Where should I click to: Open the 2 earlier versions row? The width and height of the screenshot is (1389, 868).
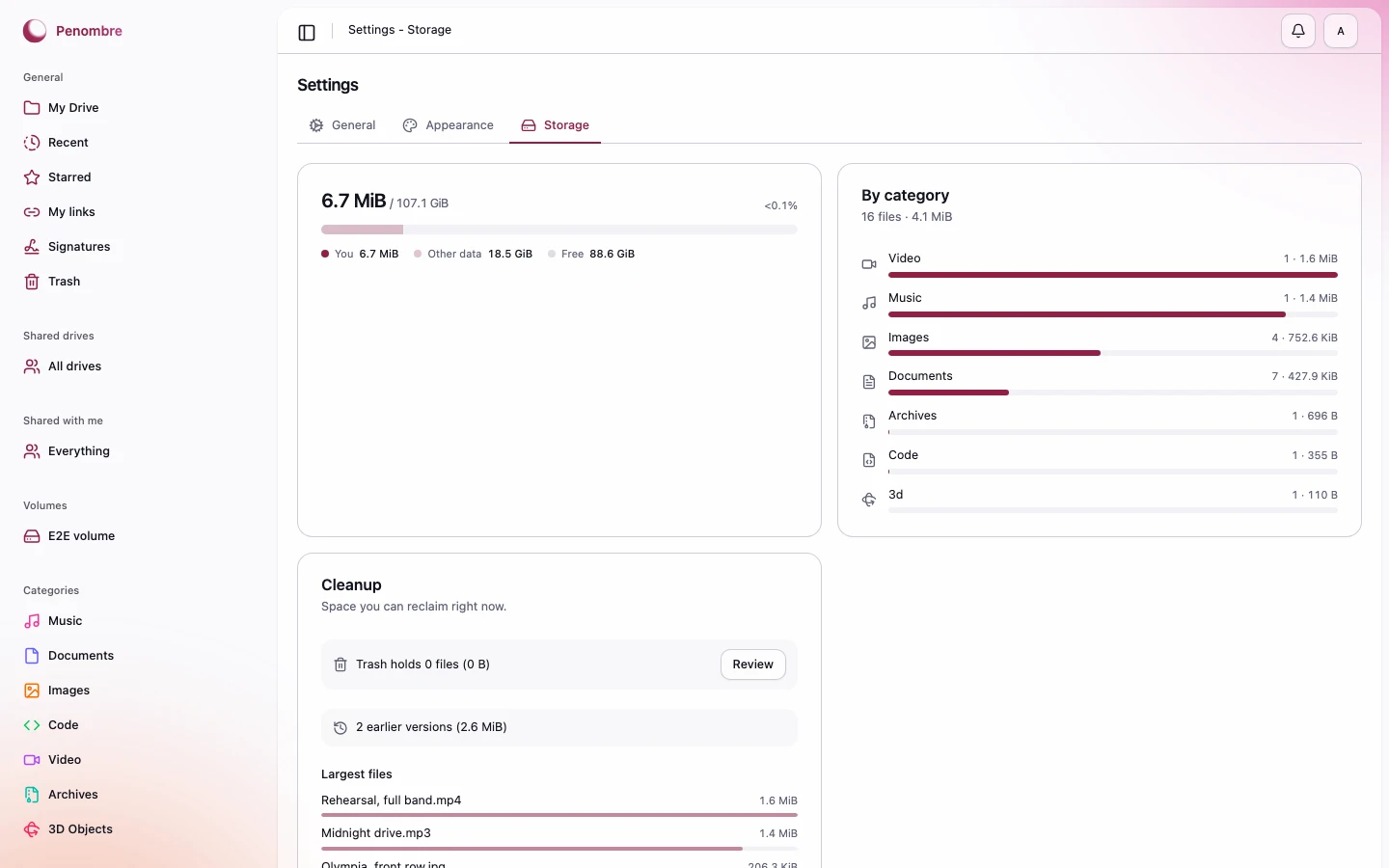click(559, 727)
